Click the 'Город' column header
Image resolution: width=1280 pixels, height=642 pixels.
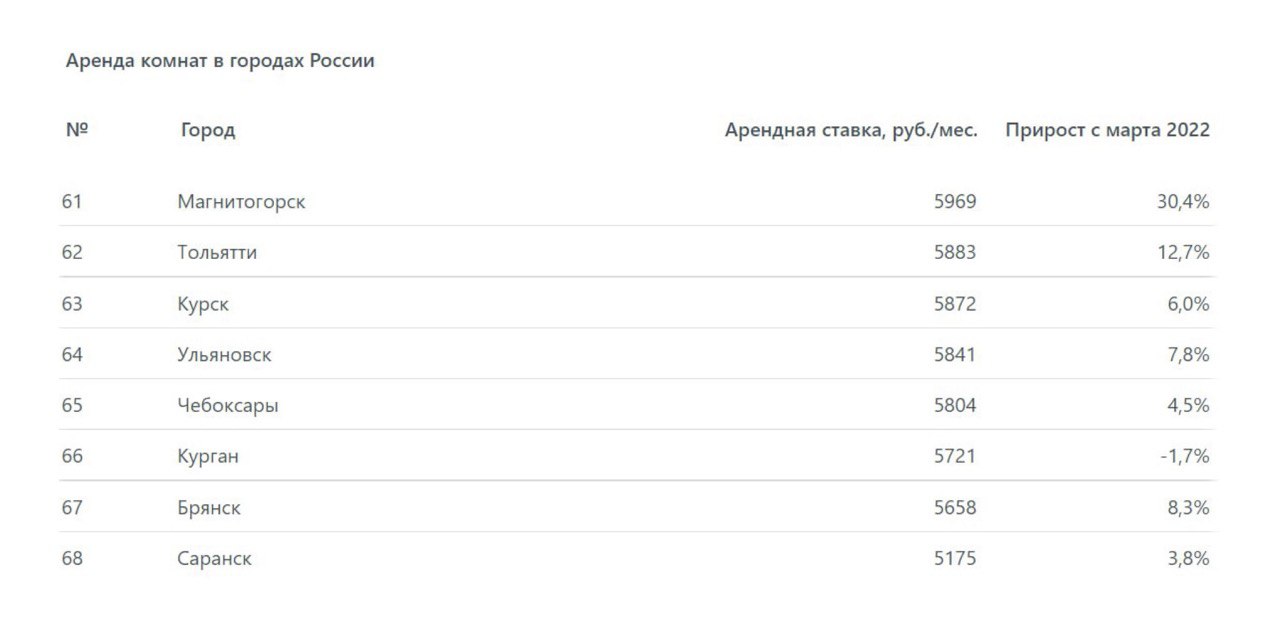tap(208, 130)
